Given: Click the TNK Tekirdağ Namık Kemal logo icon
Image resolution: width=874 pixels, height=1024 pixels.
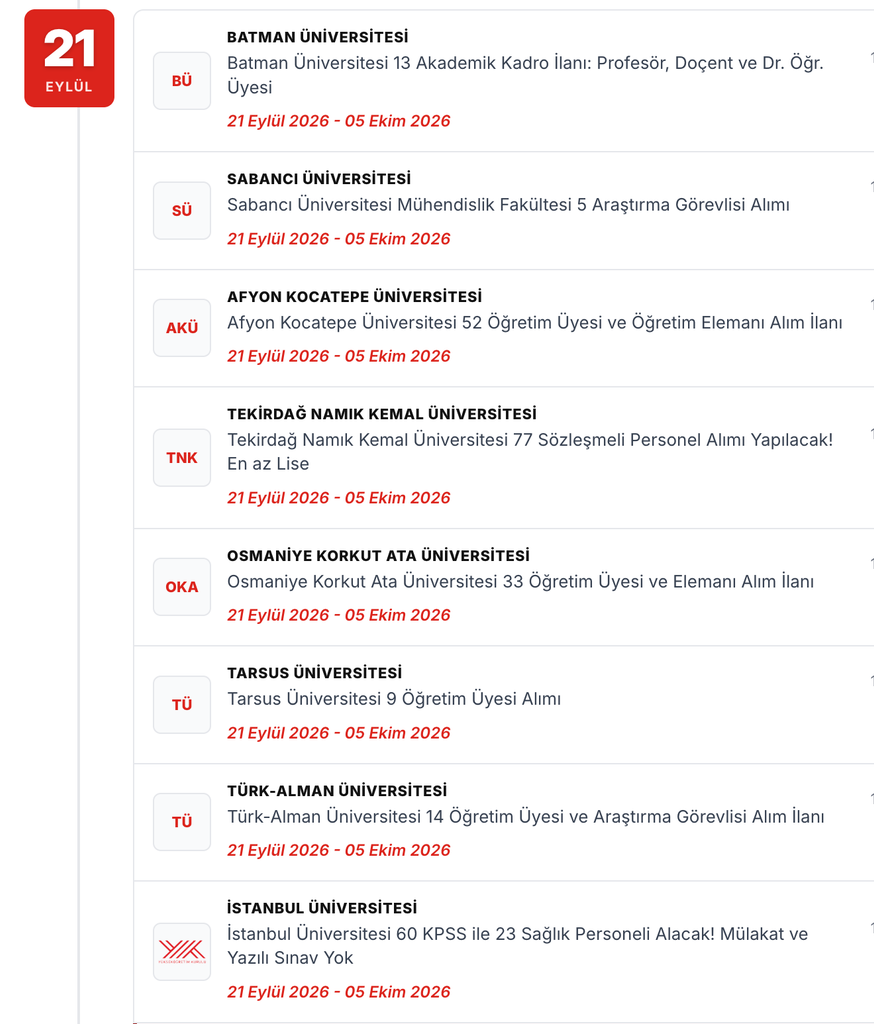Looking at the screenshot, I should tap(182, 458).
